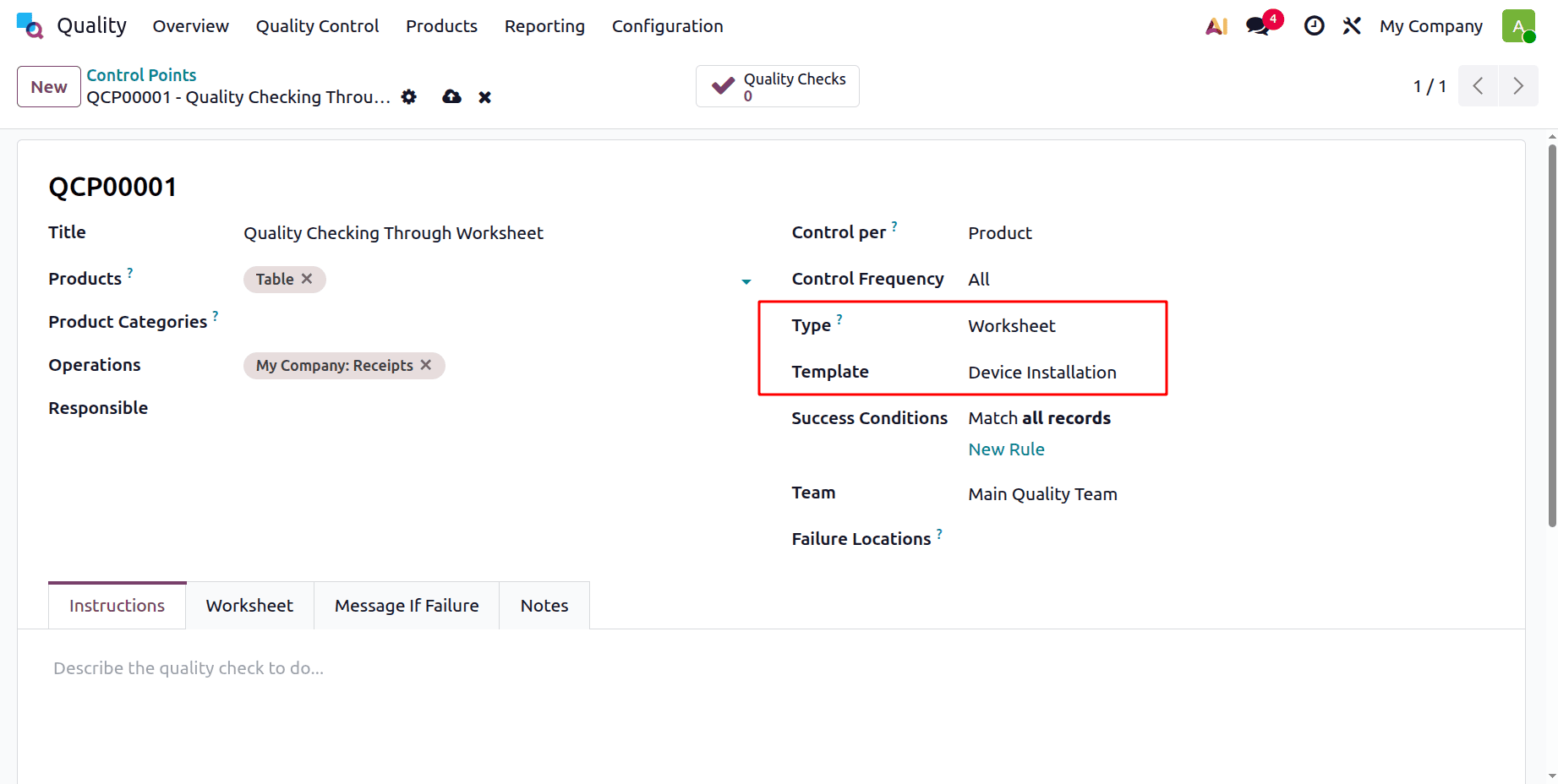Switch to the Notes tab
This screenshot has height=784, width=1558.
point(544,606)
